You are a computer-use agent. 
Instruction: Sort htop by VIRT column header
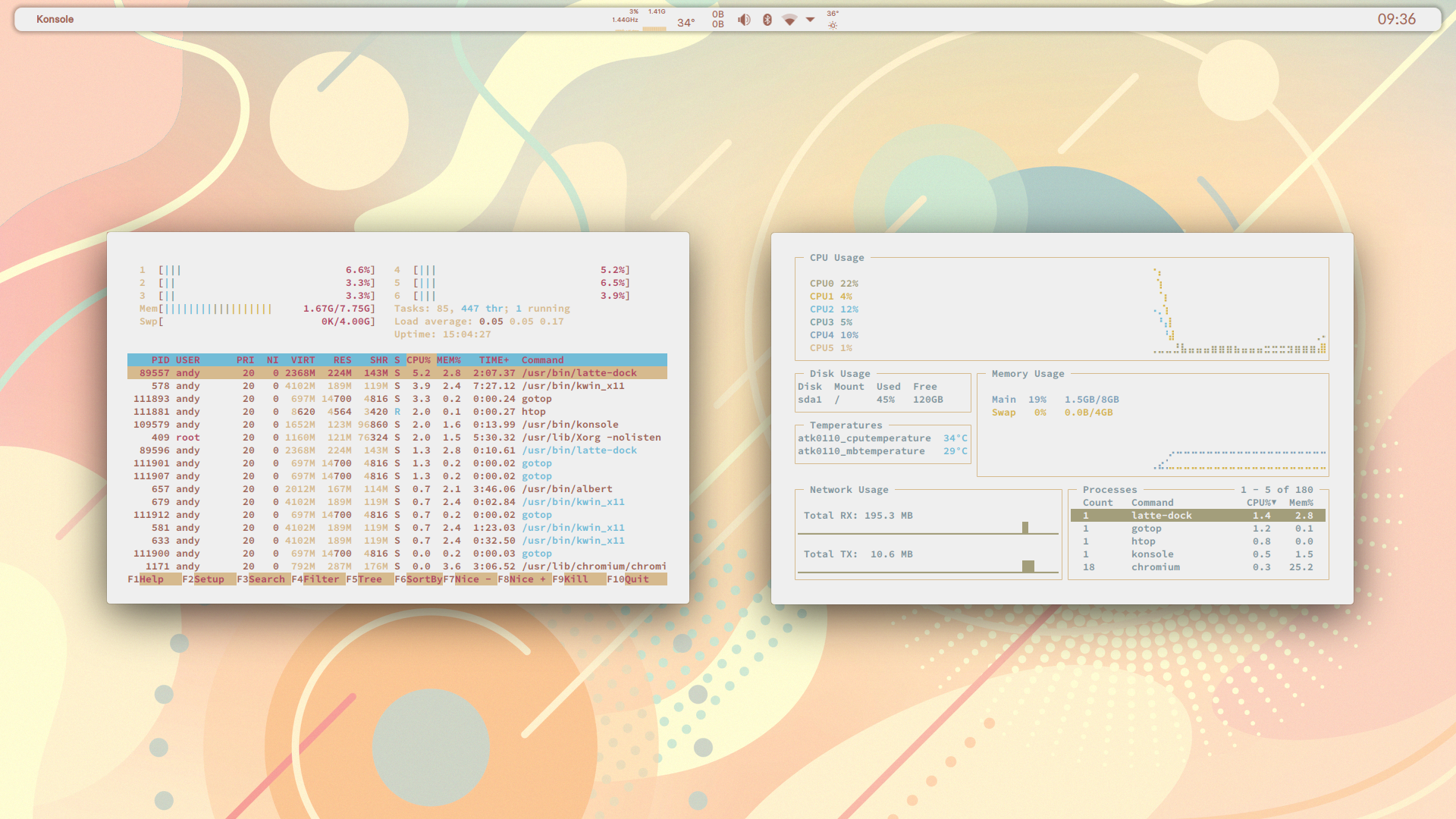point(303,360)
